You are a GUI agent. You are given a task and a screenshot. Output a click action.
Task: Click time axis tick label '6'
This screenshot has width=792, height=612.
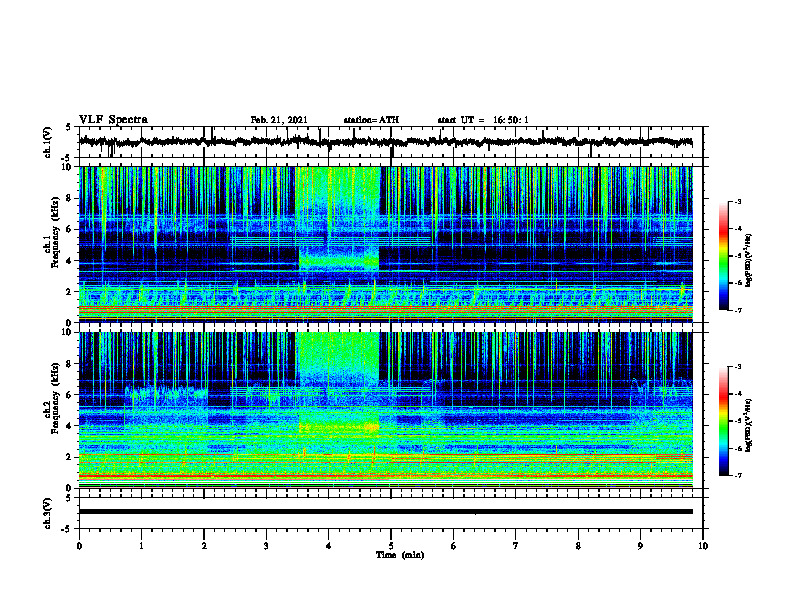point(454,546)
